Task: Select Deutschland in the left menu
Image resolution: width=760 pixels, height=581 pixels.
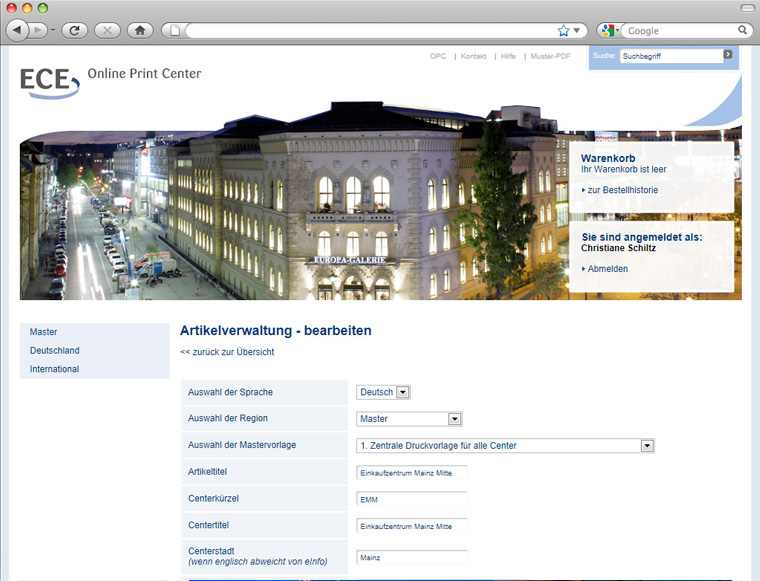Action: [x=55, y=351]
